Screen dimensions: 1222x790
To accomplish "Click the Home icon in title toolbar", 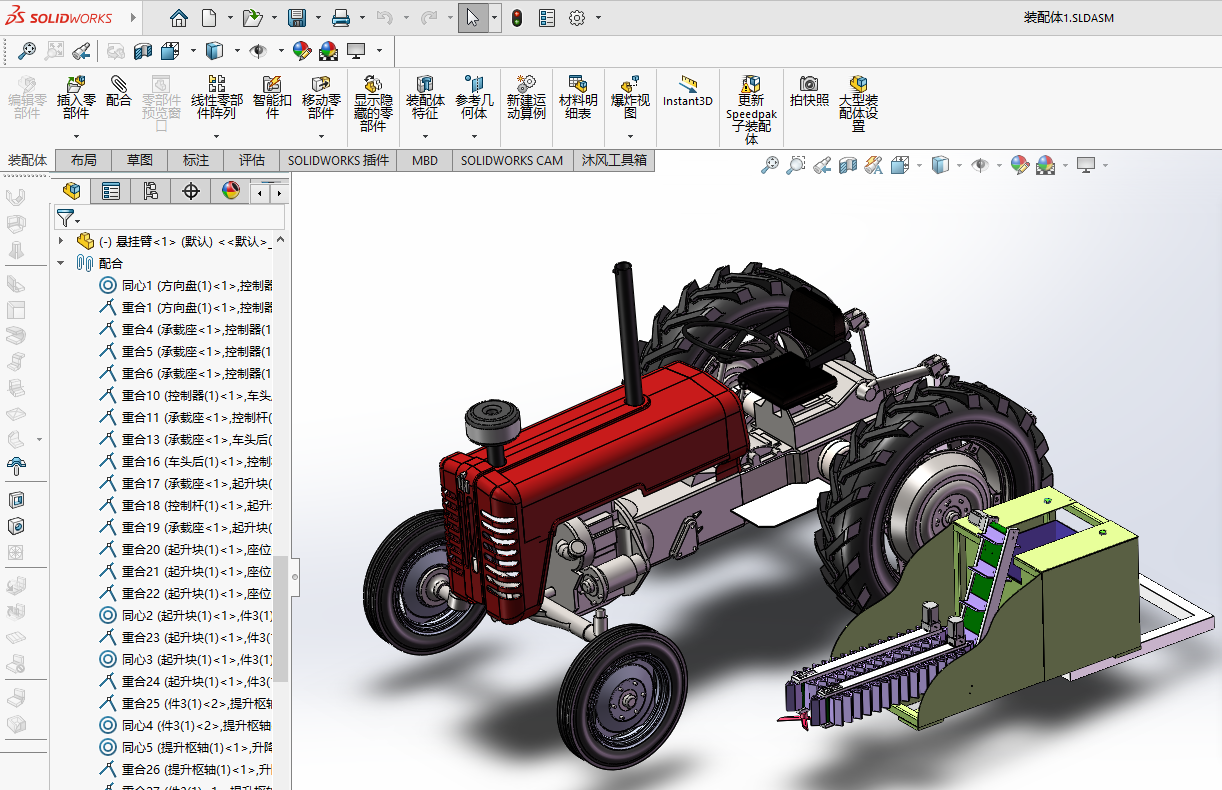I will 178,18.
